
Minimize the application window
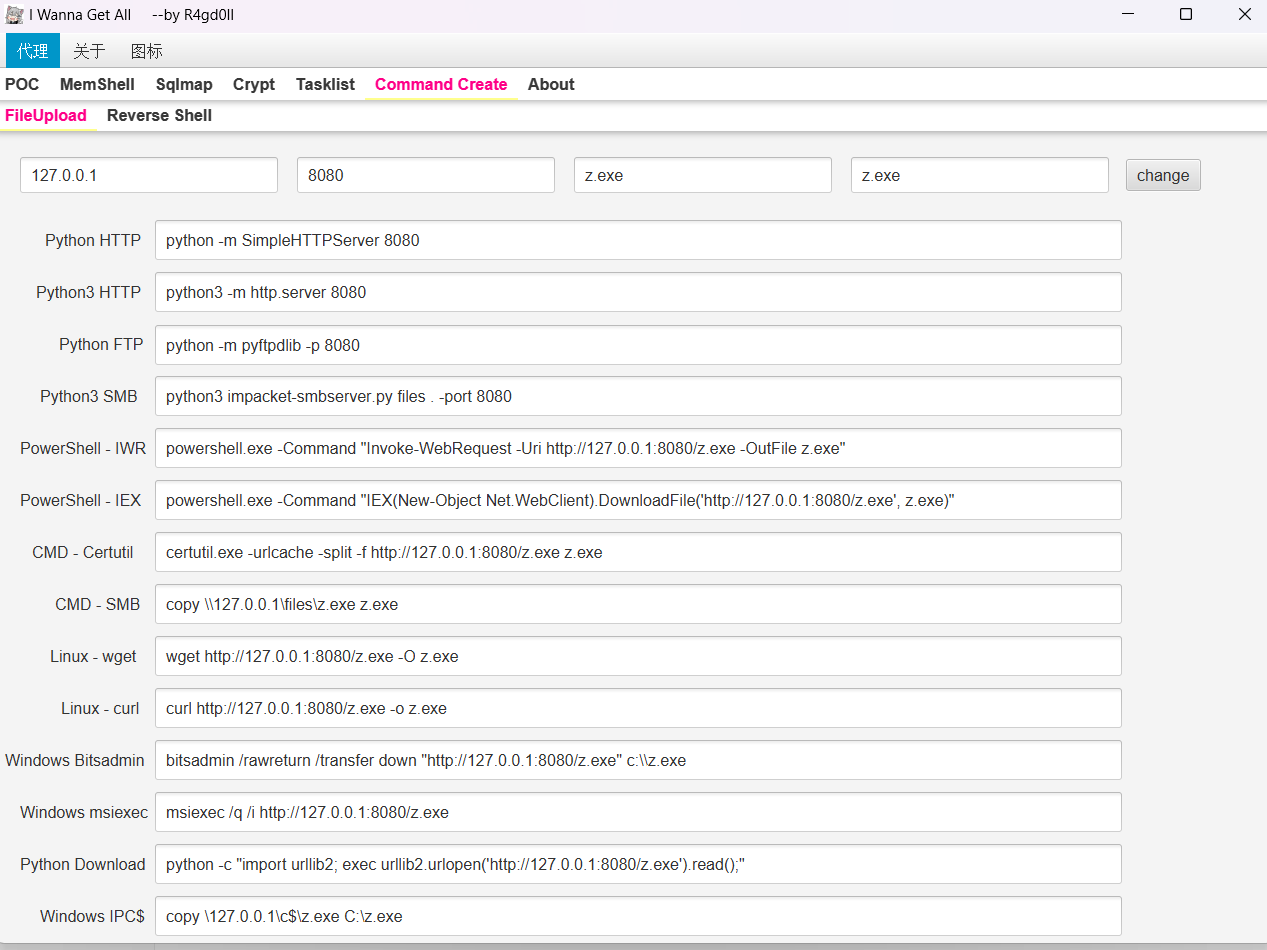tap(1128, 15)
